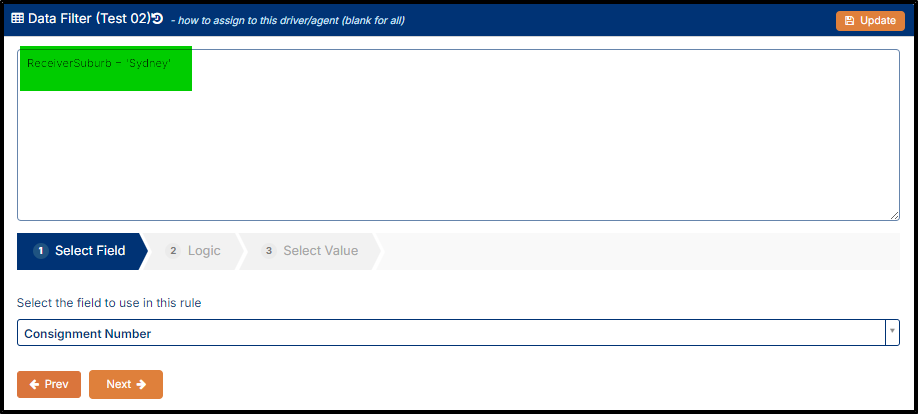Viewport: 918px width, 414px height.
Task: Click the dropdown arrow of the field selector
Action: 892,331
